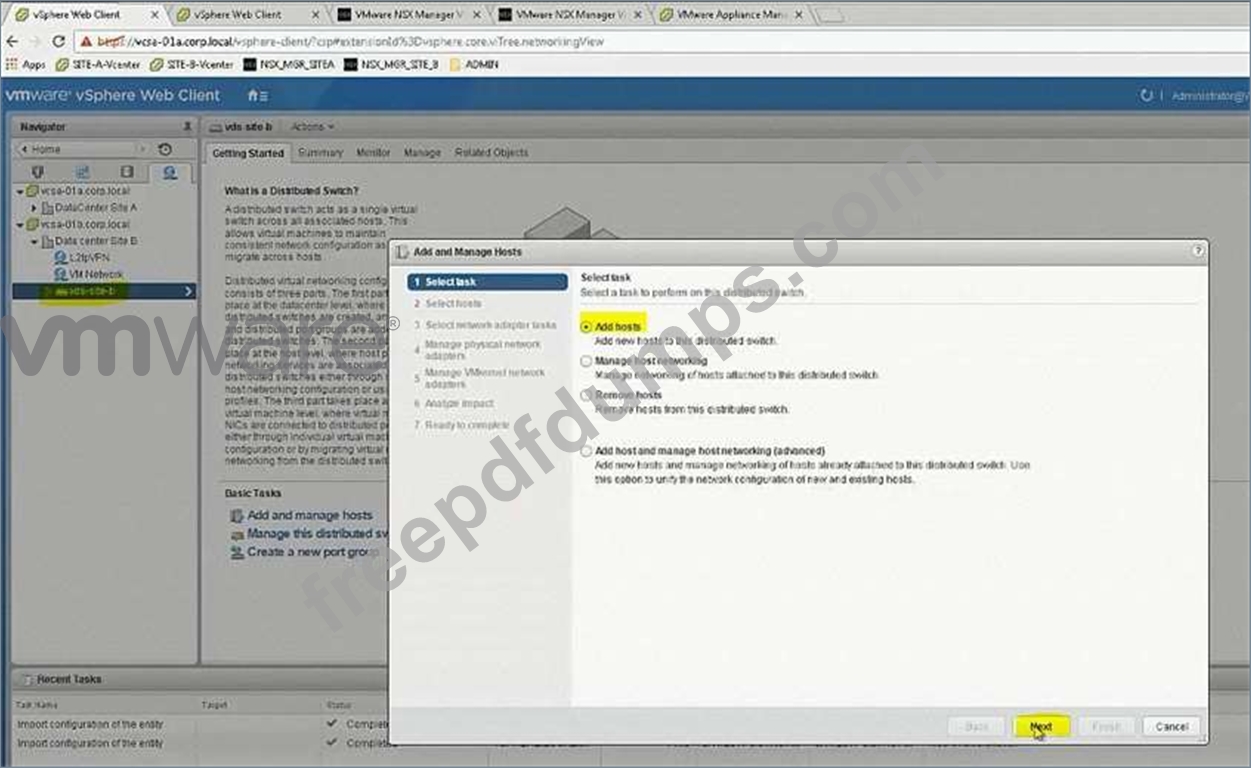This screenshot has width=1251, height=768.
Task: Switch to the VMware Appliance Management browser tab
Action: (732, 15)
